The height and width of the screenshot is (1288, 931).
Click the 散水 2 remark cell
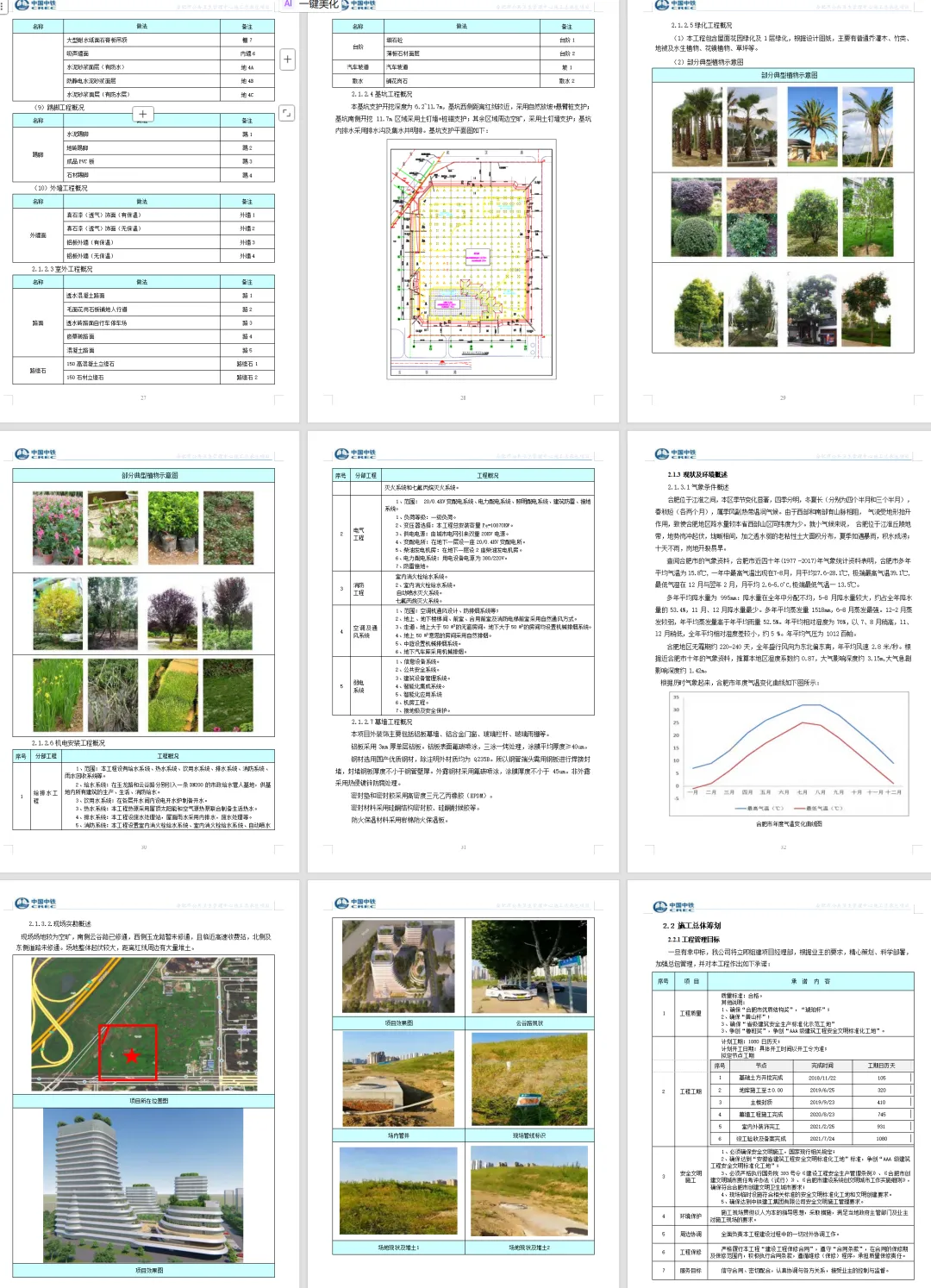click(566, 81)
